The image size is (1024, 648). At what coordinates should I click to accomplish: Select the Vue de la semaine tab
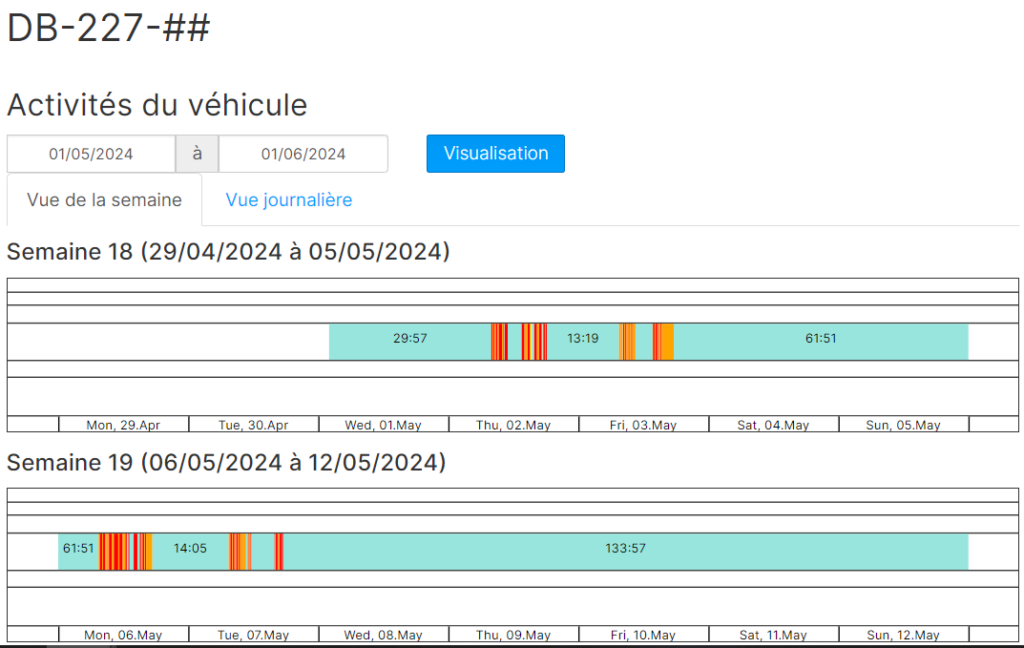tap(104, 200)
